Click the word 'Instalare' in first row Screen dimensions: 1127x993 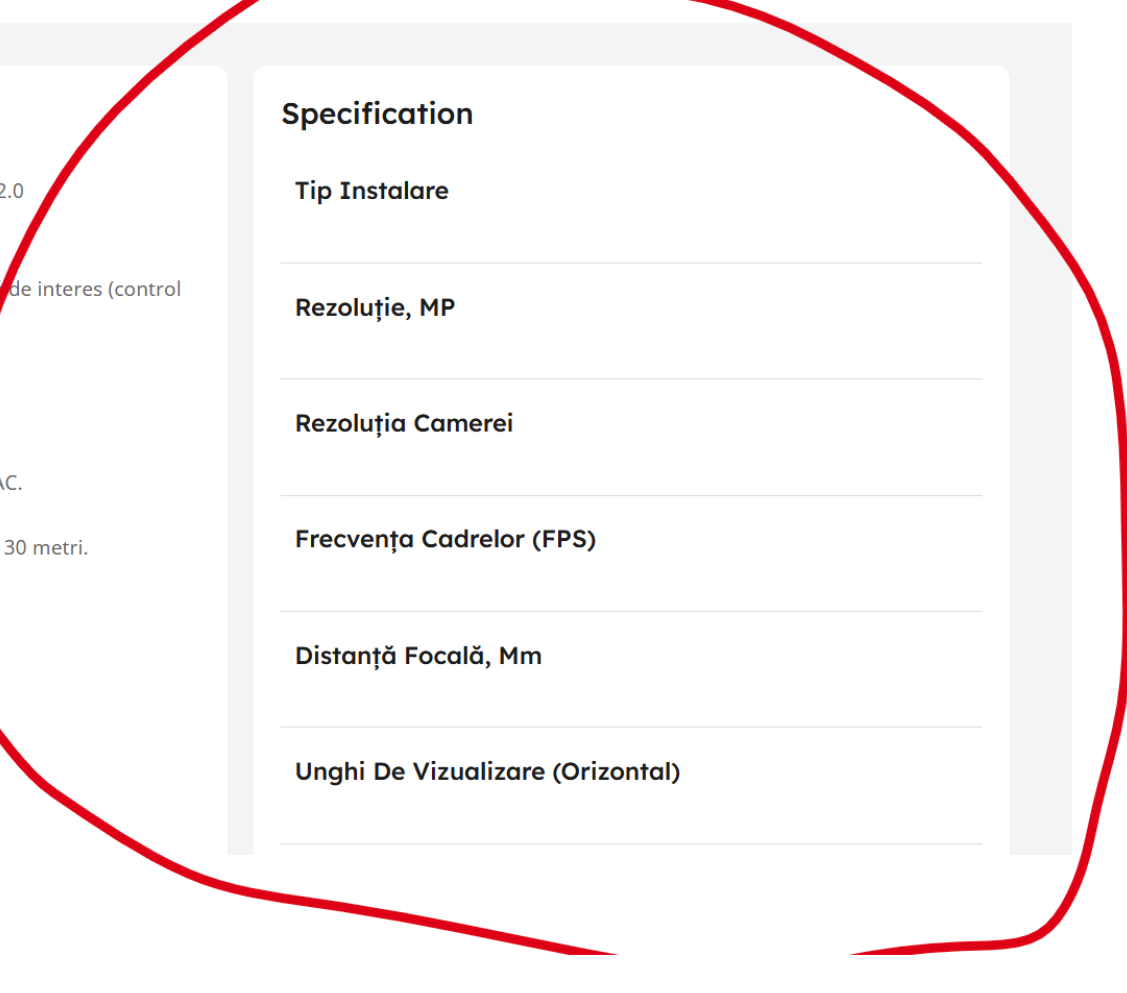pyautogui.click(x=394, y=191)
